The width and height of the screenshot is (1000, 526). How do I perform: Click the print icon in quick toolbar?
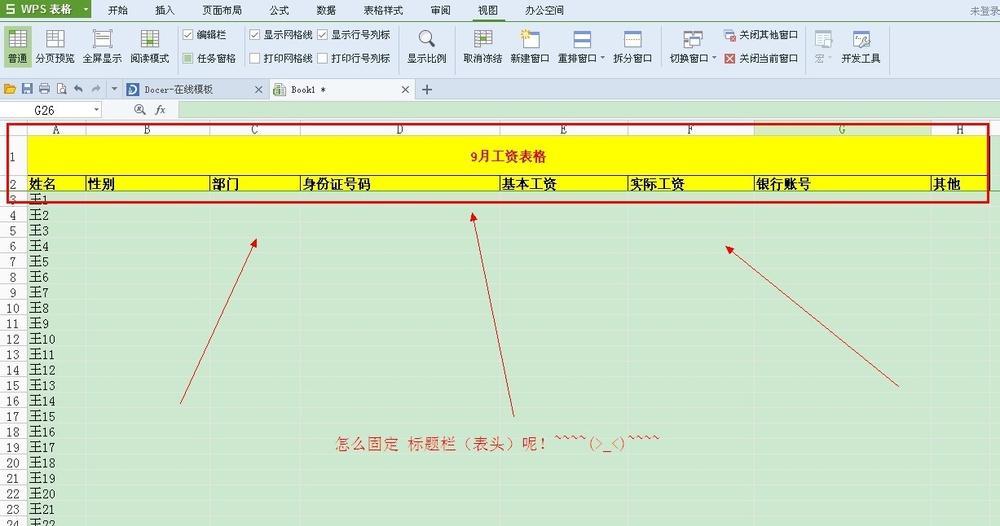[x=44, y=89]
